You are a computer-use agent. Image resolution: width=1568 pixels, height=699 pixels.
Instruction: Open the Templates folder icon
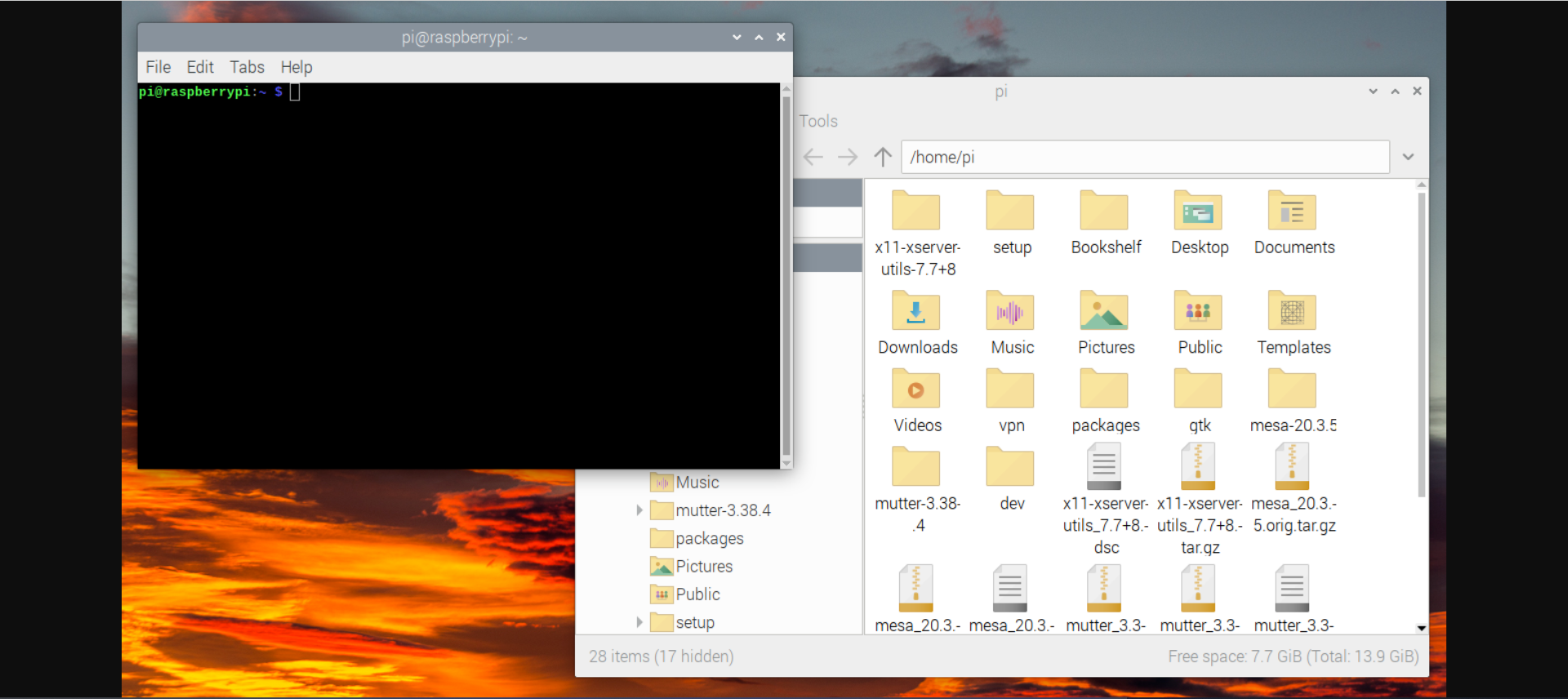coord(1292,311)
